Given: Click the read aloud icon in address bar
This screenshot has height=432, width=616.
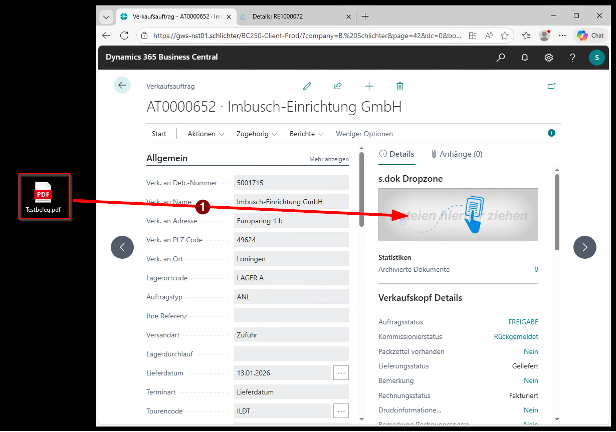Looking at the screenshot, I should [489, 36].
